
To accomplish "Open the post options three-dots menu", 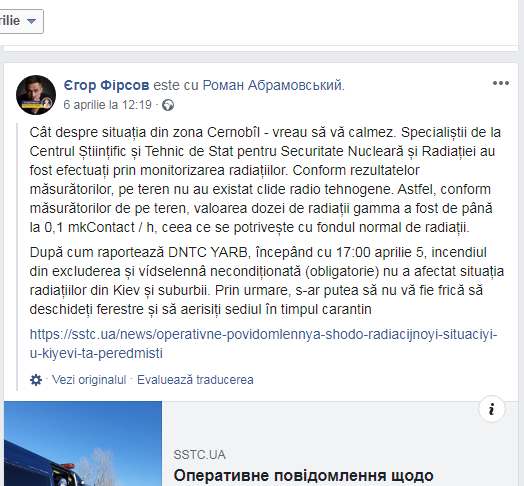I will 501,83.
